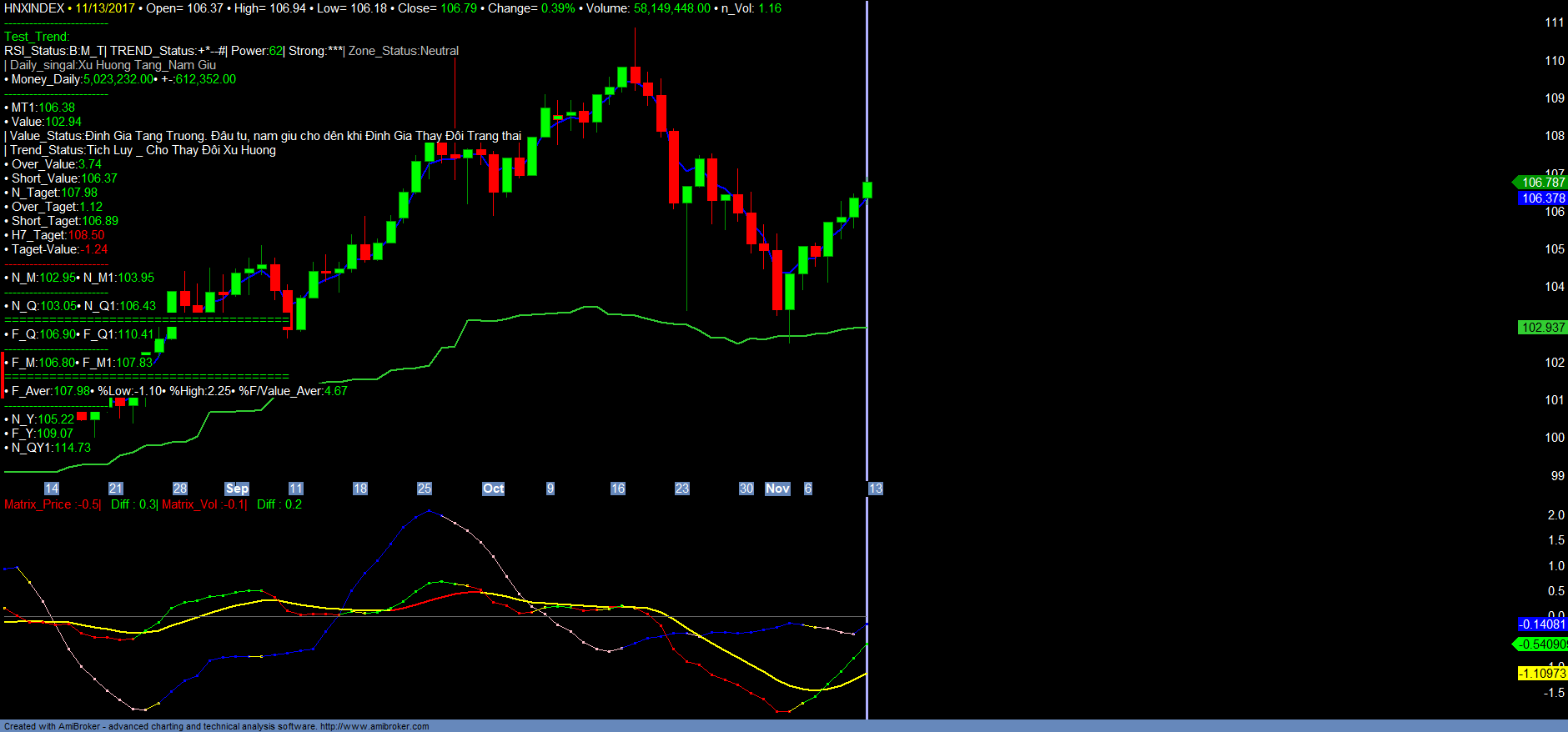
Task: Click date marker 25 on the axis
Action: (424, 489)
